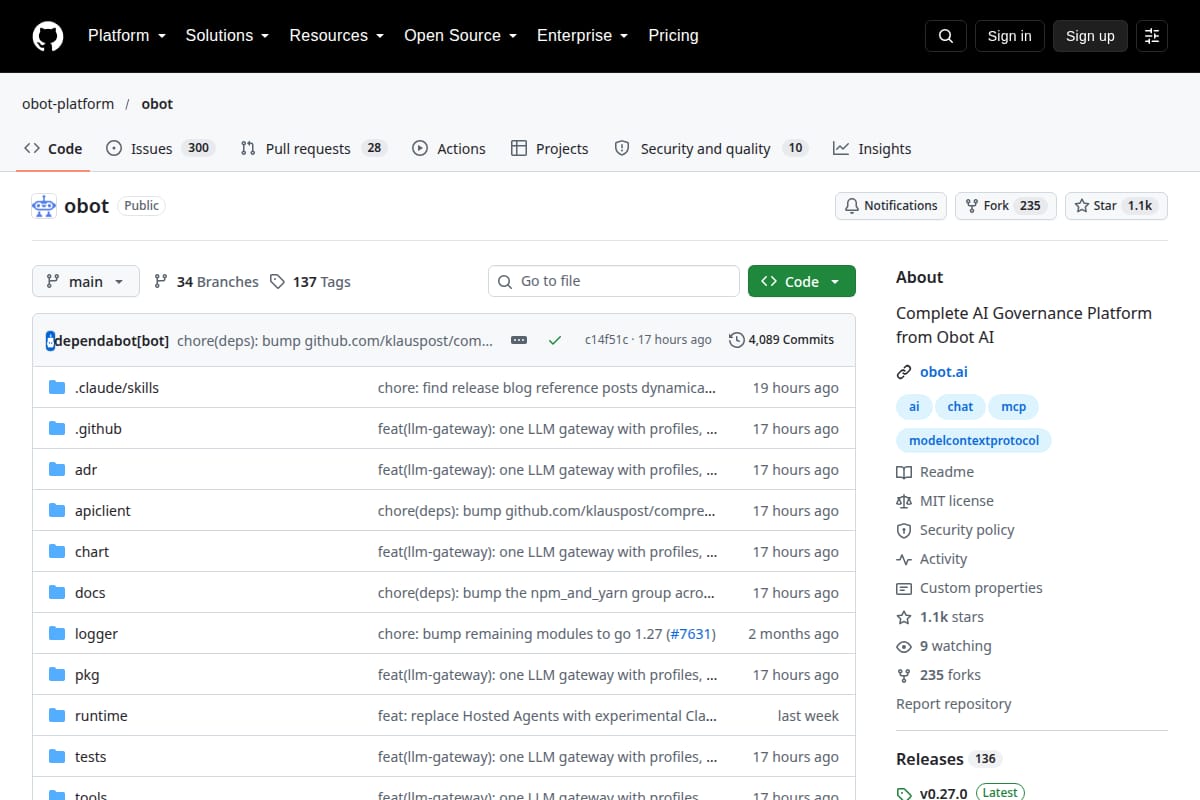Expand the green Code dropdown
This screenshot has width=1200, height=800.
[802, 282]
